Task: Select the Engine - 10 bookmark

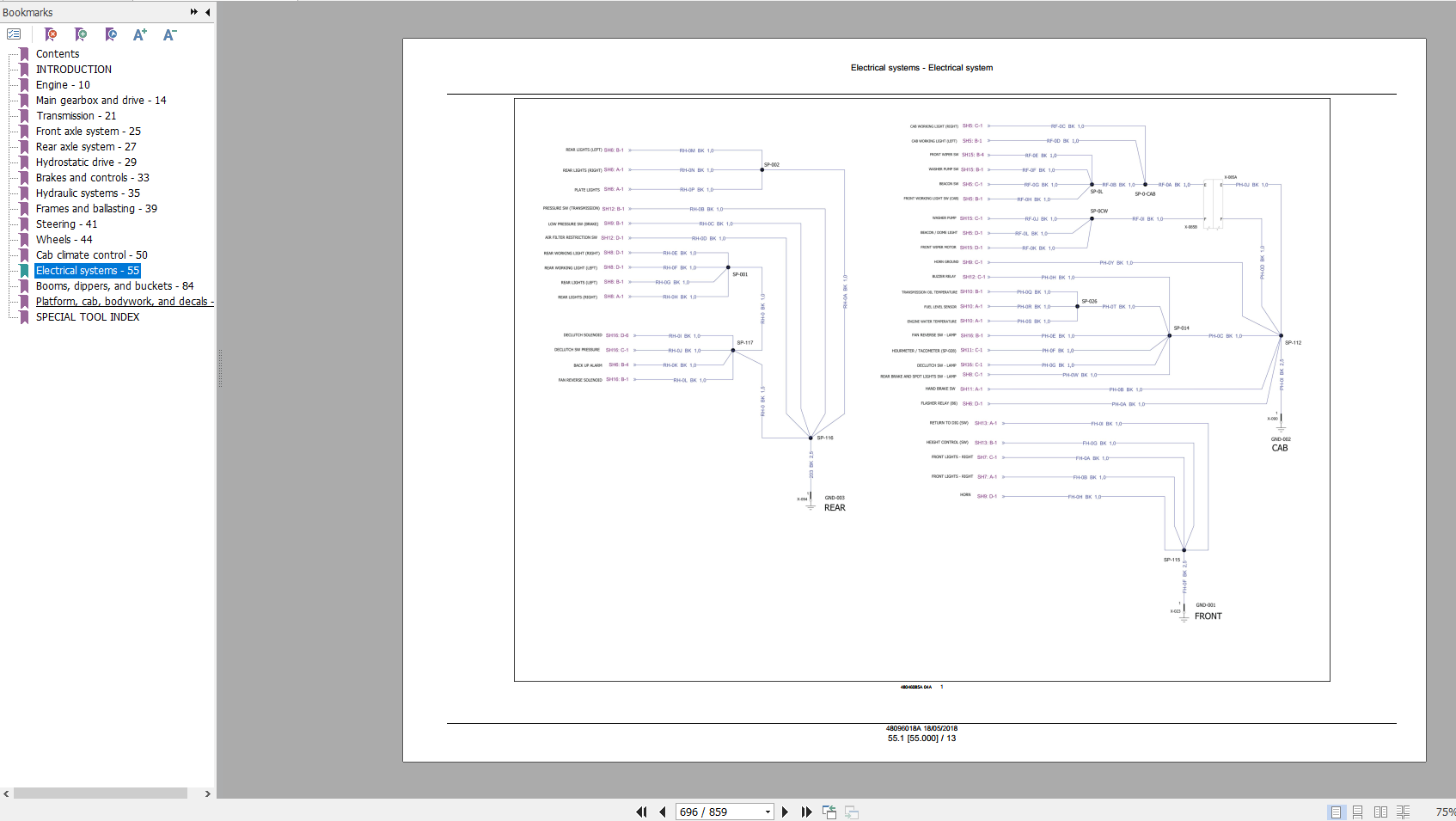Action: 63,85
